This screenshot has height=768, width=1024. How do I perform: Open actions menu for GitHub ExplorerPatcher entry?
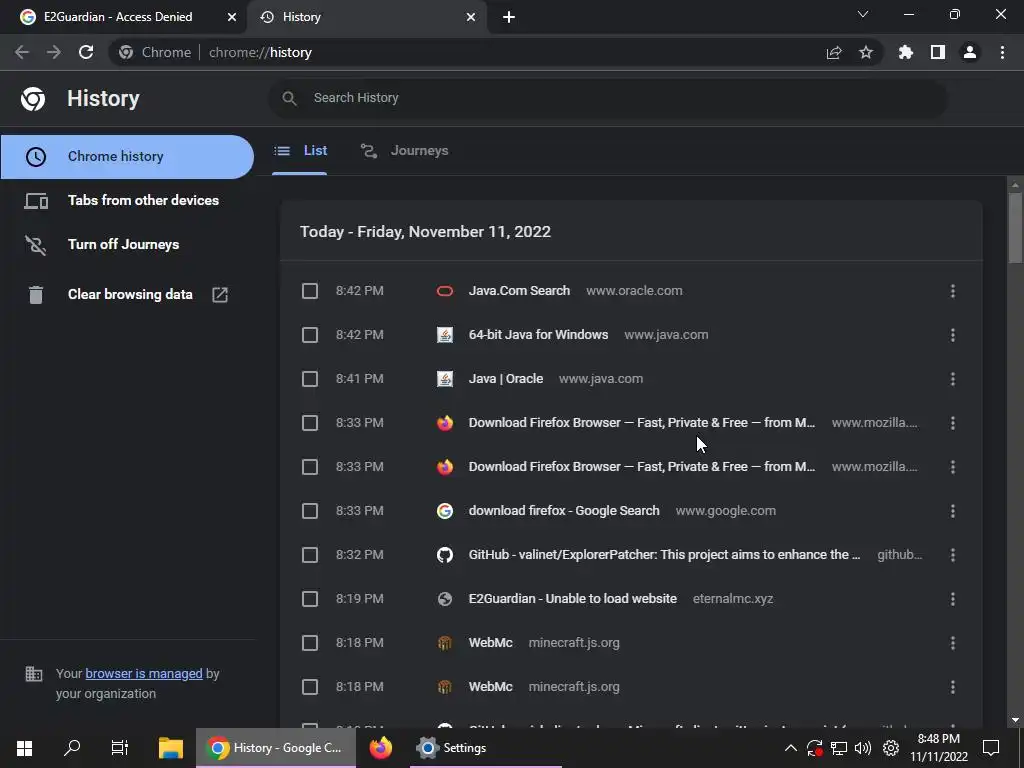tap(953, 555)
